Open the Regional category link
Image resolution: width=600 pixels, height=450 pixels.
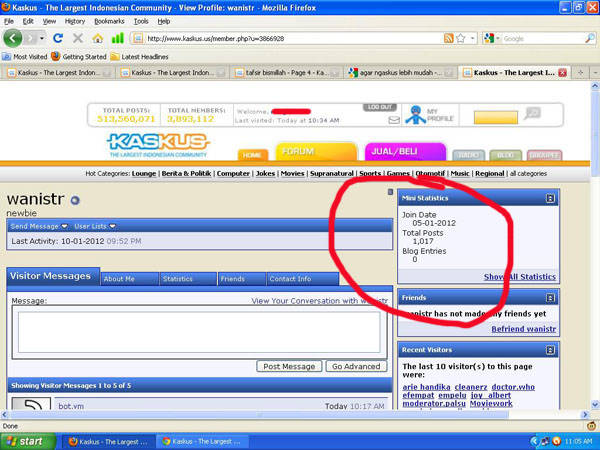pos(490,173)
